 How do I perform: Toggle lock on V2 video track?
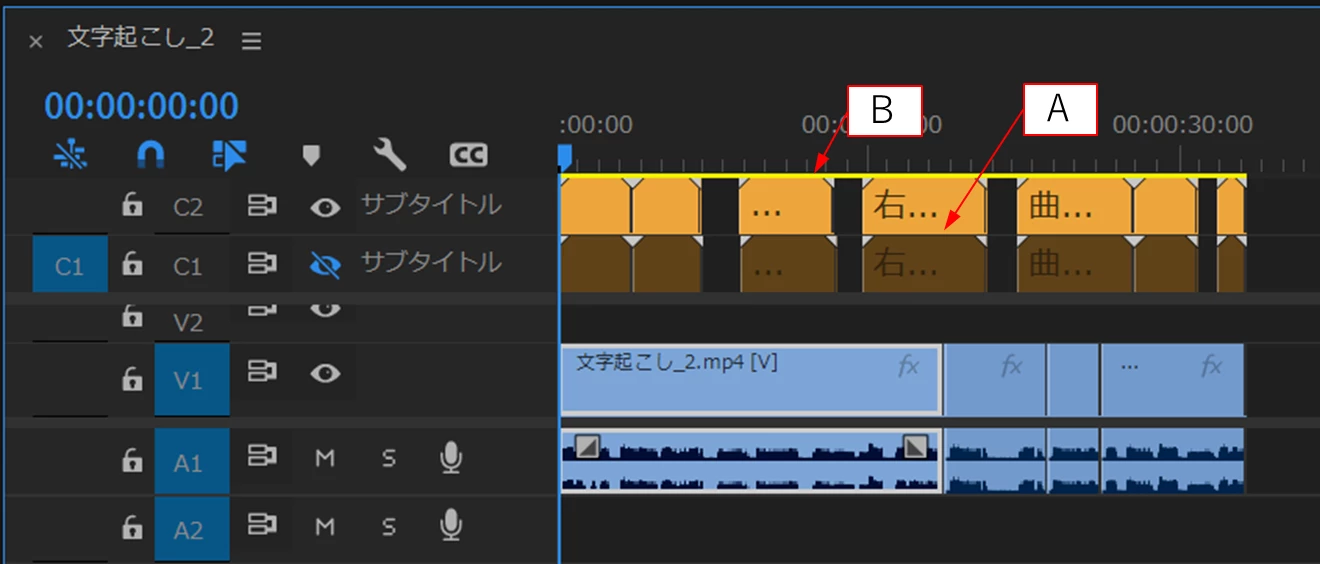tap(131, 315)
